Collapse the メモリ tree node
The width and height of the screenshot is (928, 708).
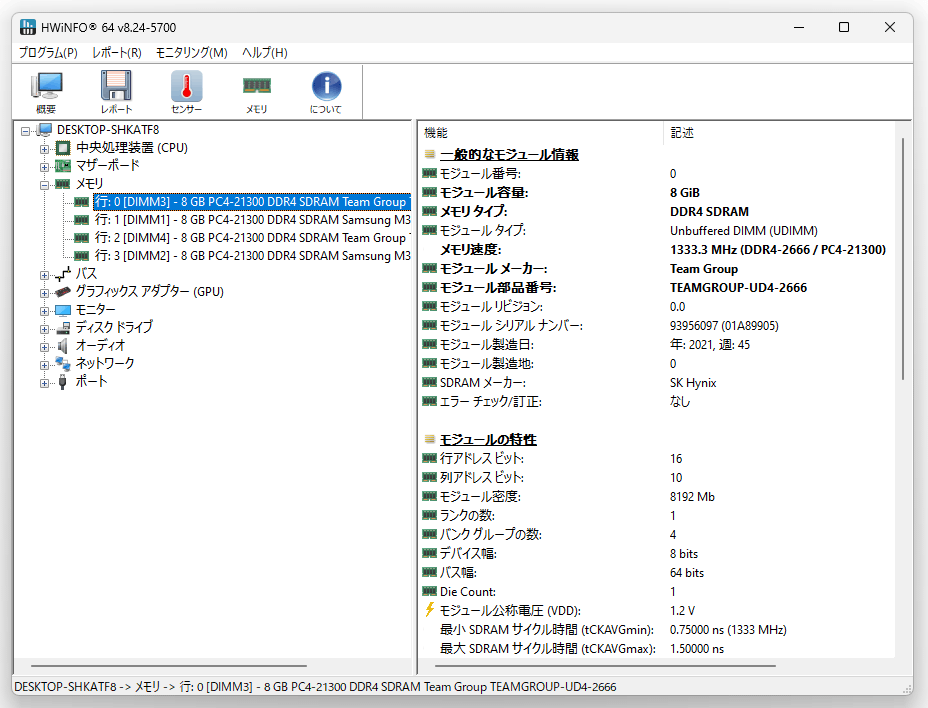tap(44, 185)
